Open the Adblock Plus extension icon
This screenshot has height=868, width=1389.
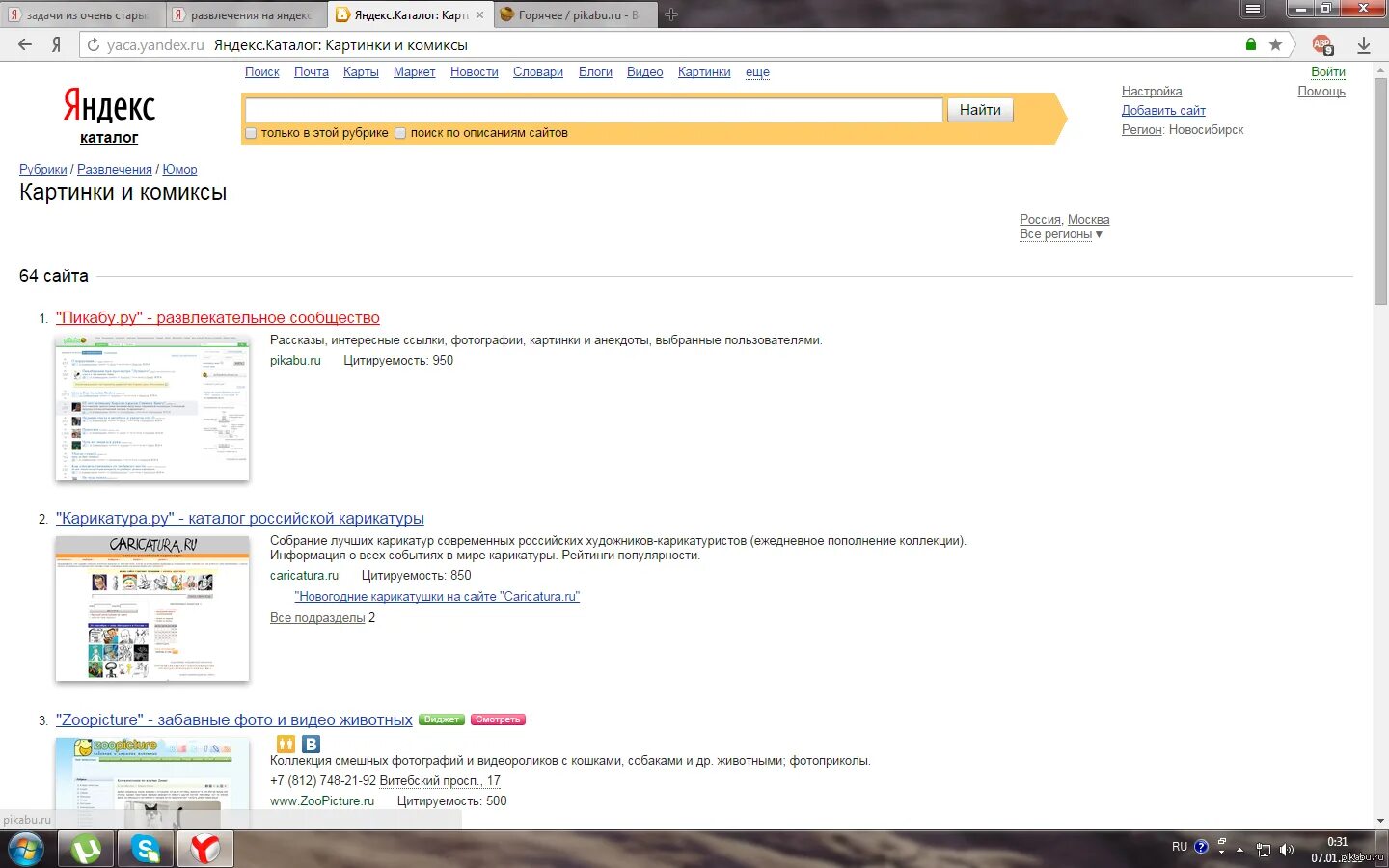(x=1322, y=44)
